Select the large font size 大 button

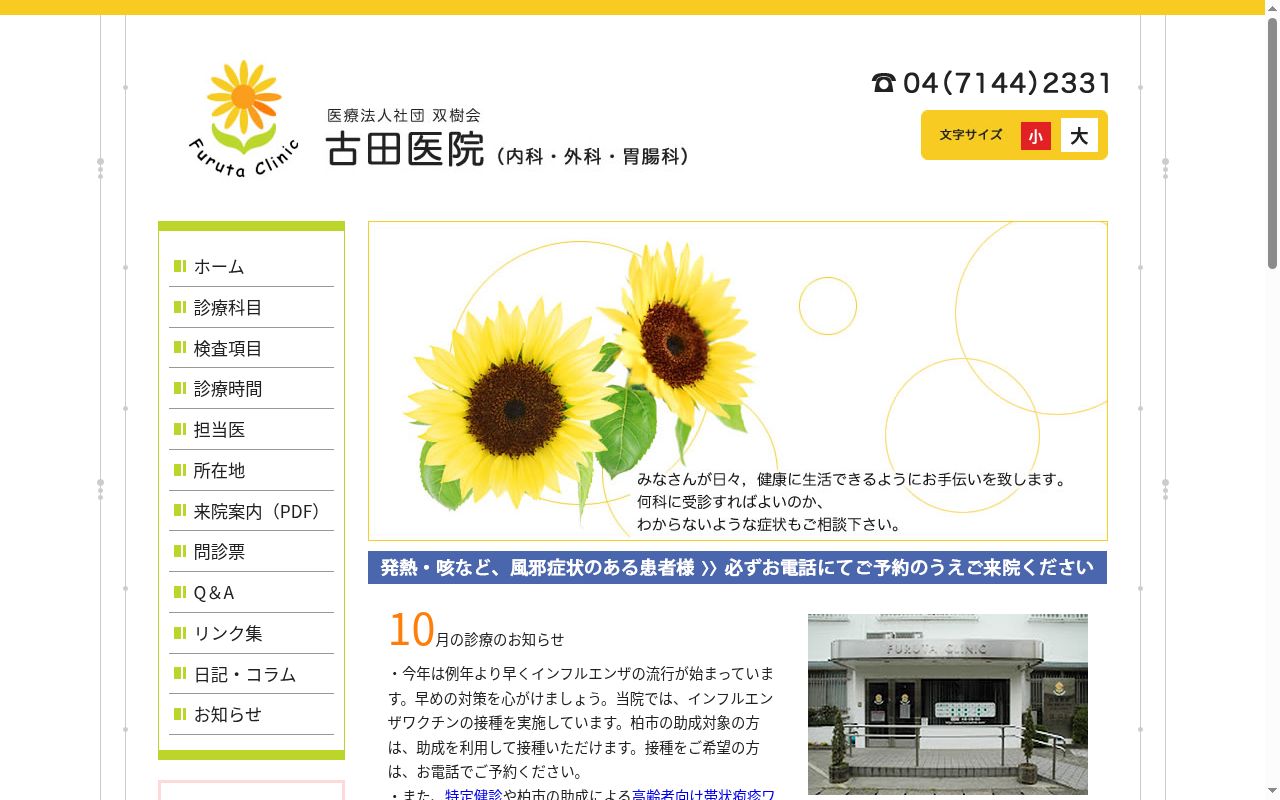click(1079, 136)
